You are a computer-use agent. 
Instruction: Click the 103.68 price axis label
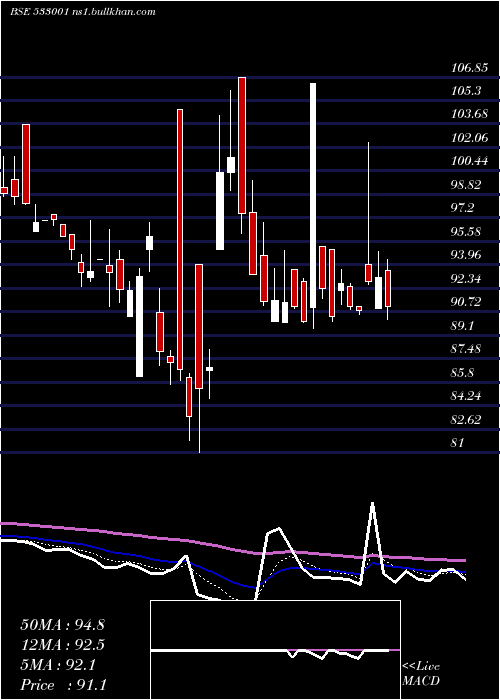[469, 114]
